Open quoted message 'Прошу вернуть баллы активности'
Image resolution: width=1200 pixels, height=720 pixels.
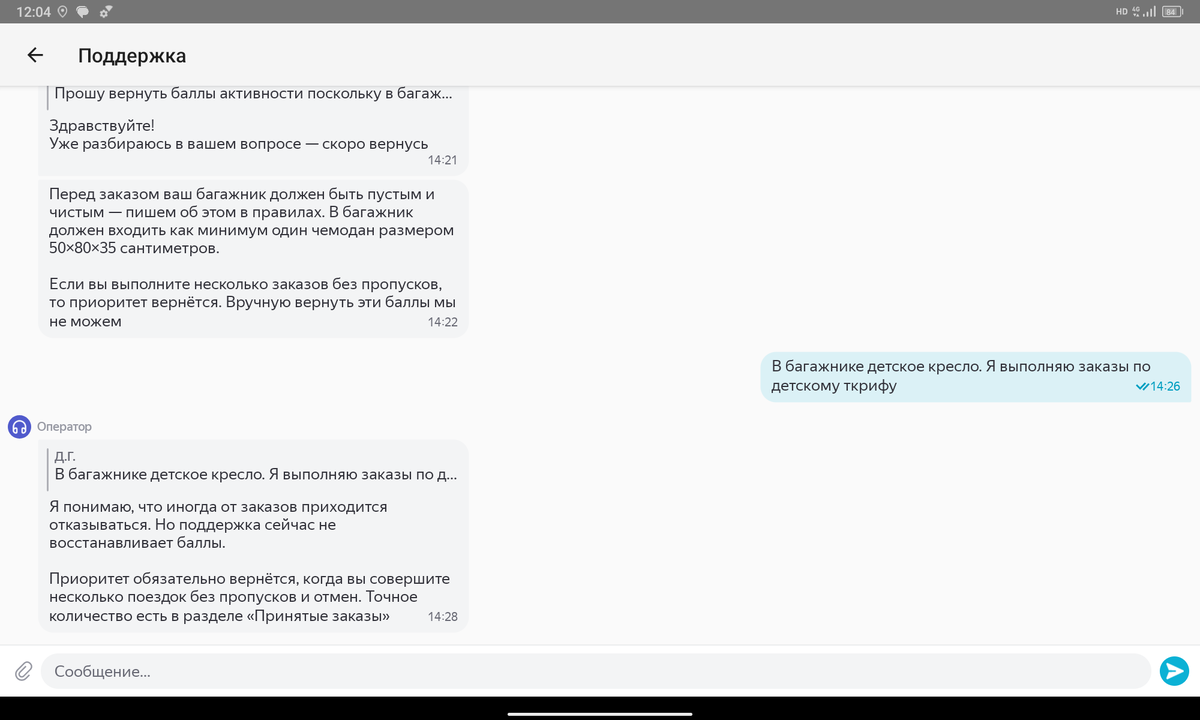(252, 94)
